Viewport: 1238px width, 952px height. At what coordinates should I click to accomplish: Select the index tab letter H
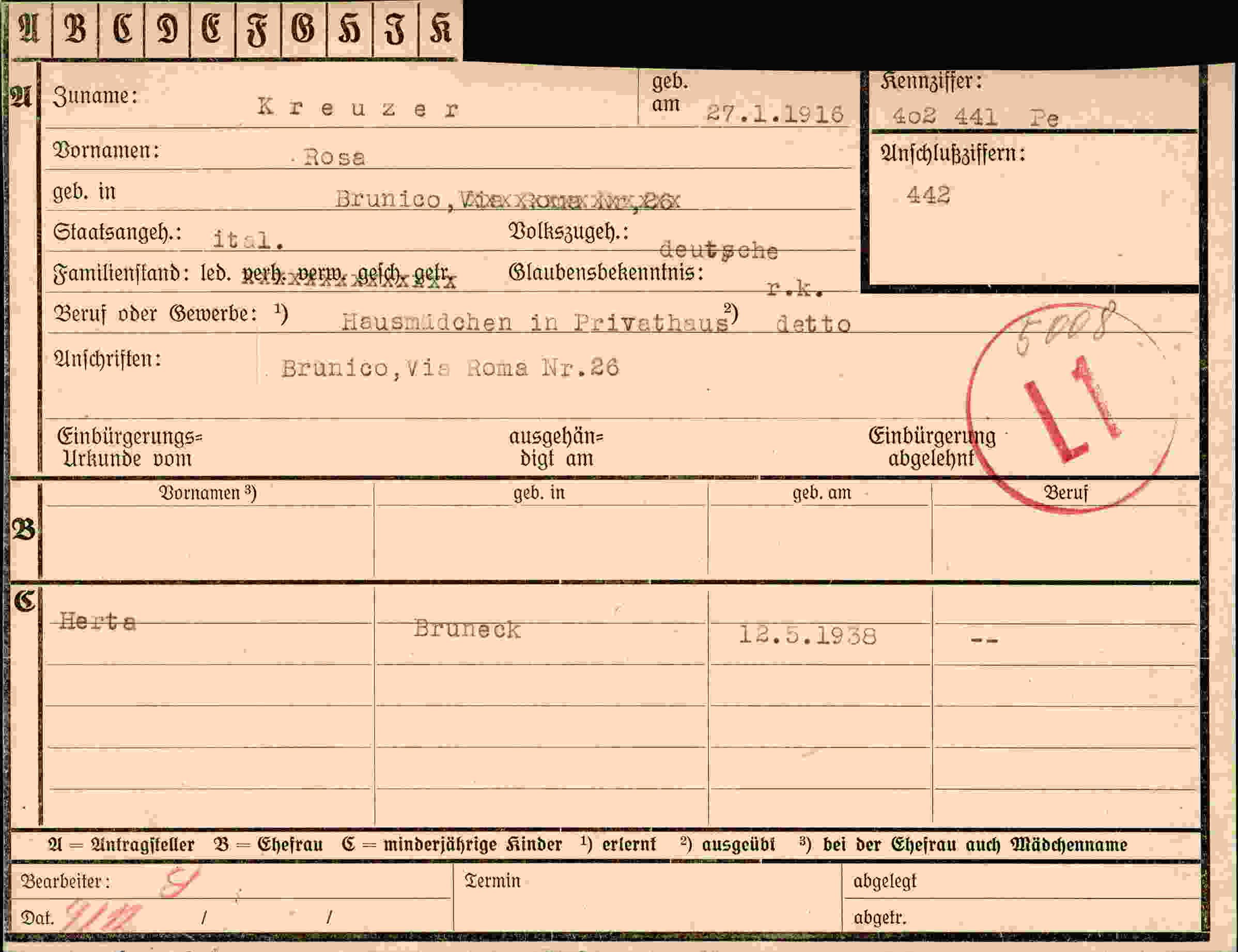(x=349, y=28)
